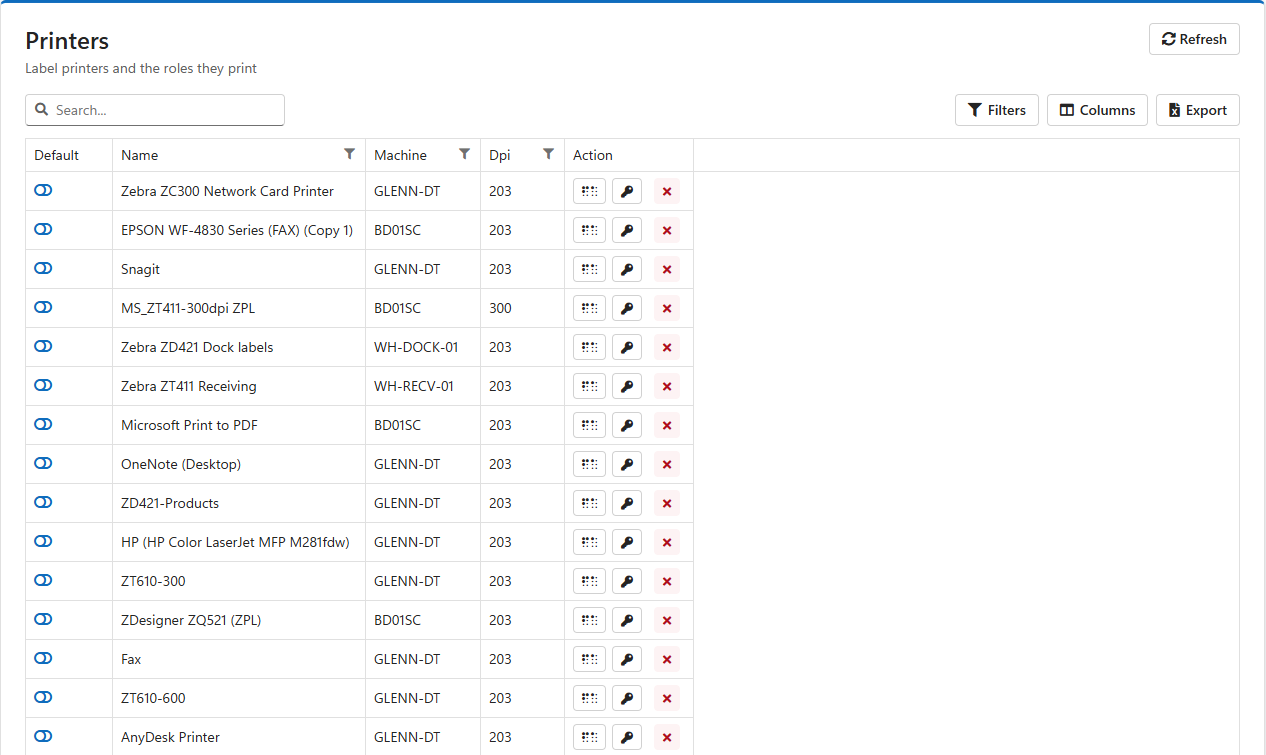Click barcode icon for Zebra ZC300 Network Card Printer
This screenshot has width=1266, height=755.
coord(589,191)
